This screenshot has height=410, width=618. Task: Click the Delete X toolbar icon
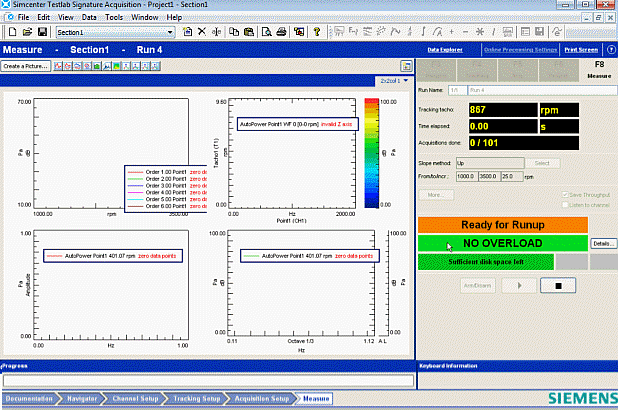(x=203, y=32)
